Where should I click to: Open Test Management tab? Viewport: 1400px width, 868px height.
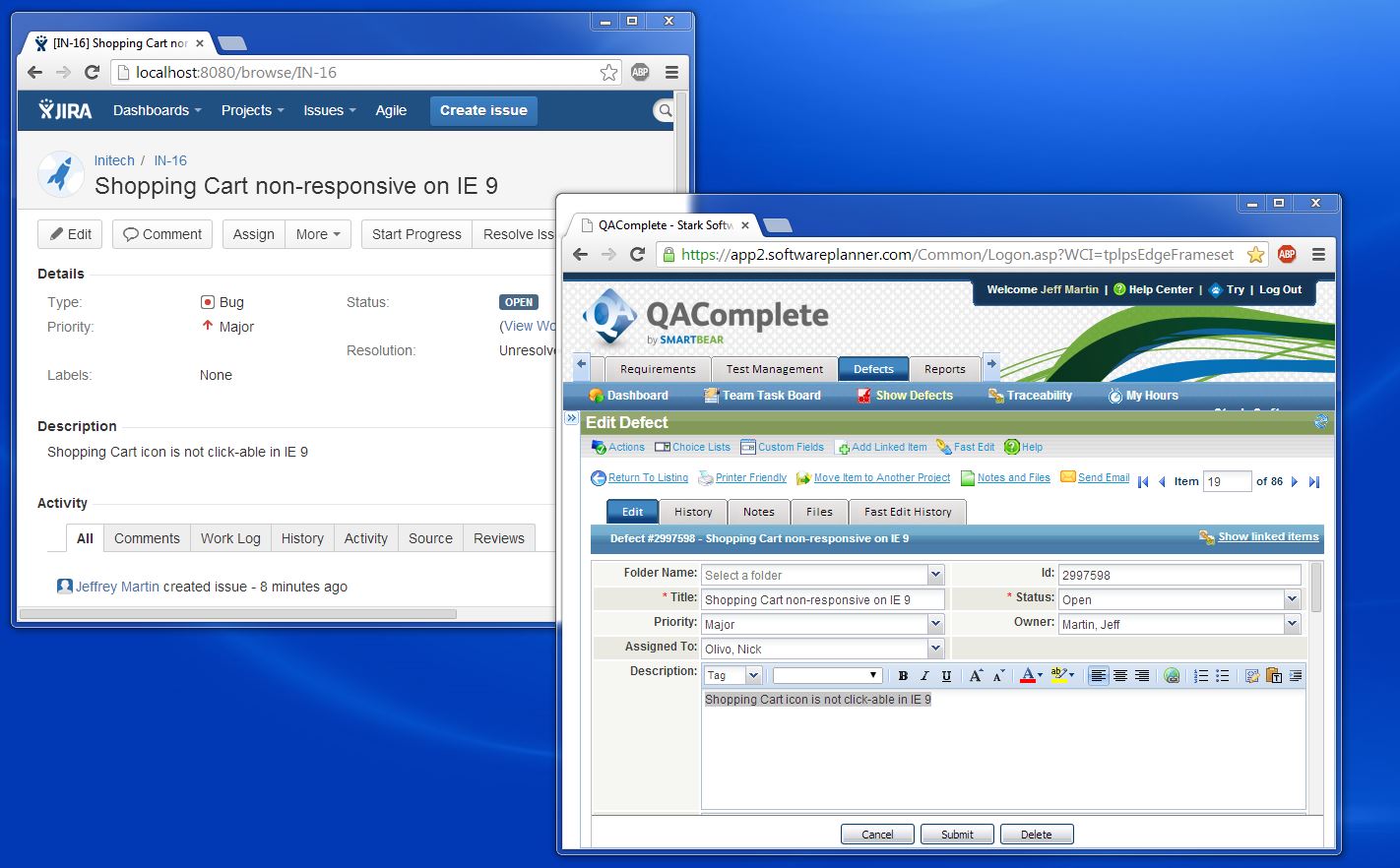(x=775, y=369)
